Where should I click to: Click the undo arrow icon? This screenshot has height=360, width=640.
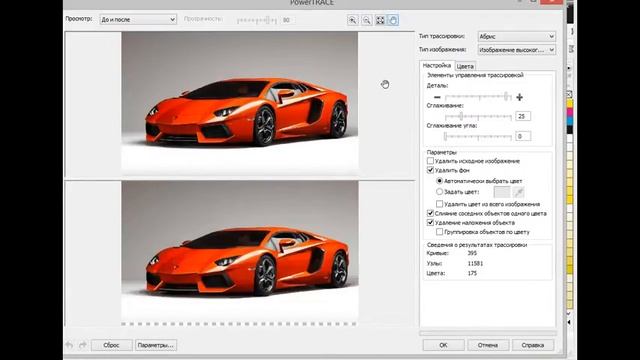tap(69, 345)
